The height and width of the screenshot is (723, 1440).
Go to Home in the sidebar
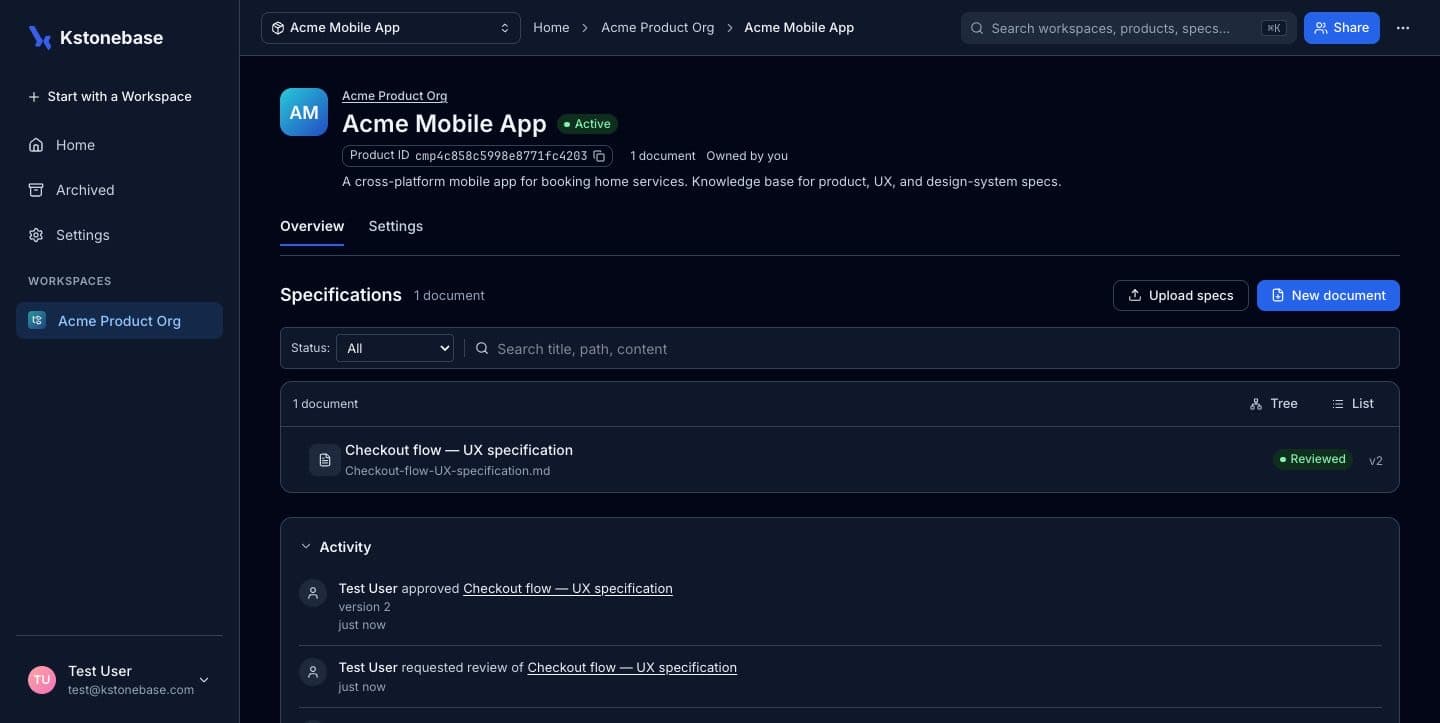pos(119,145)
